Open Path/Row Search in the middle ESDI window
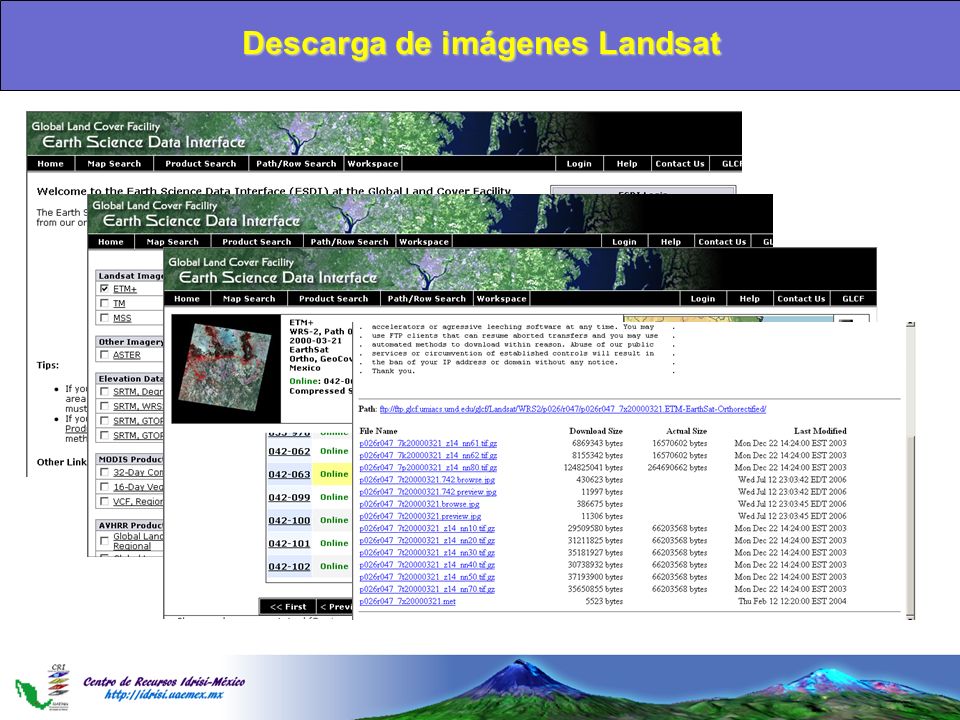 tap(350, 242)
